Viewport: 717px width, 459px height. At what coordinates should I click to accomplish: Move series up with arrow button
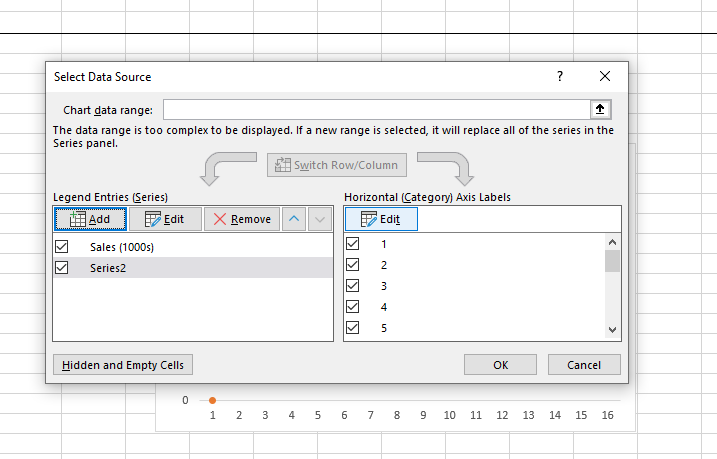[x=292, y=219]
